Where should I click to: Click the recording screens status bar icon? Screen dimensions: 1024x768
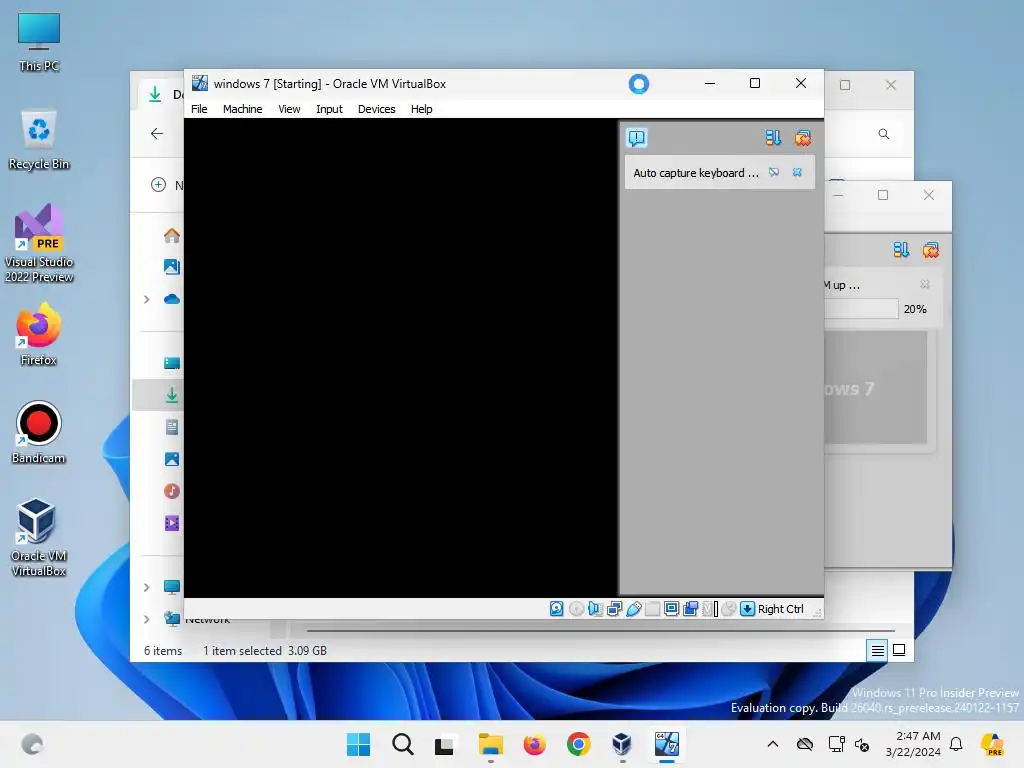tap(690, 609)
